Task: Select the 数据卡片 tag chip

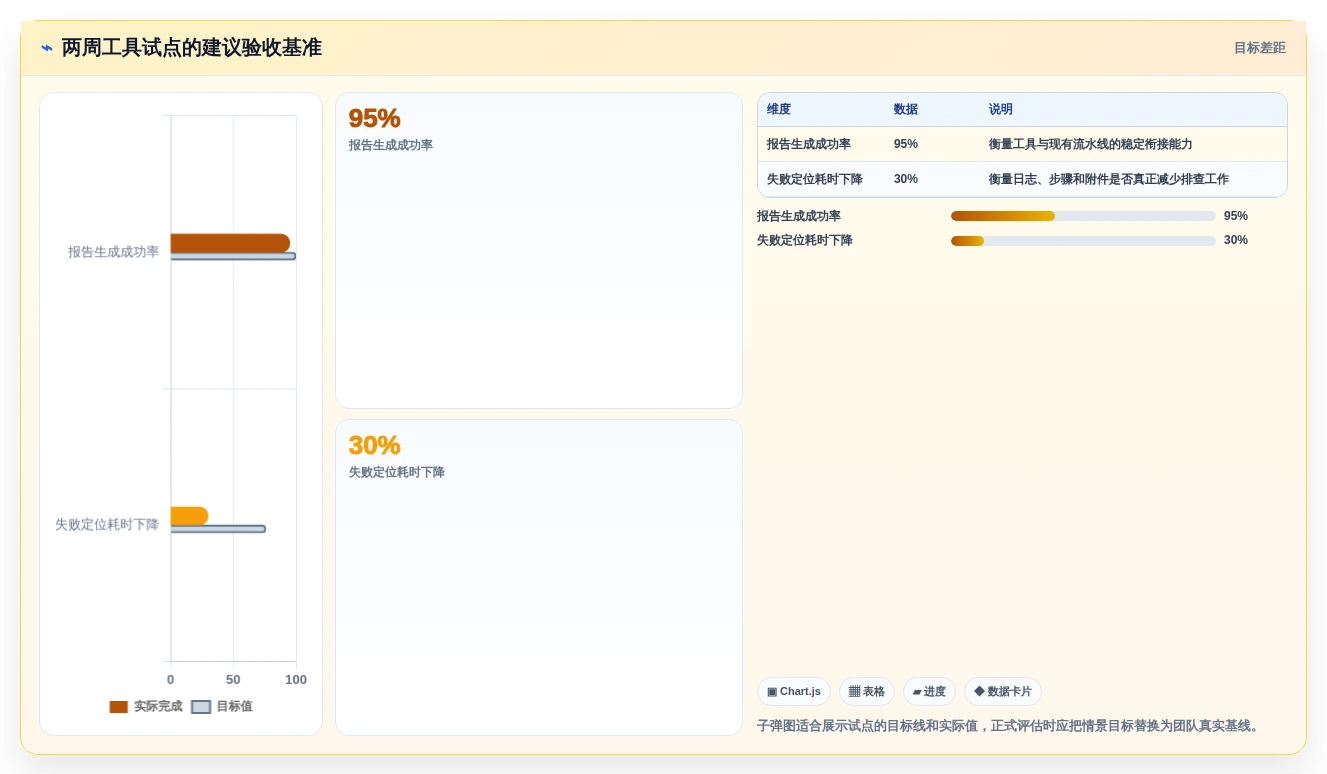Action: click(x=1003, y=692)
